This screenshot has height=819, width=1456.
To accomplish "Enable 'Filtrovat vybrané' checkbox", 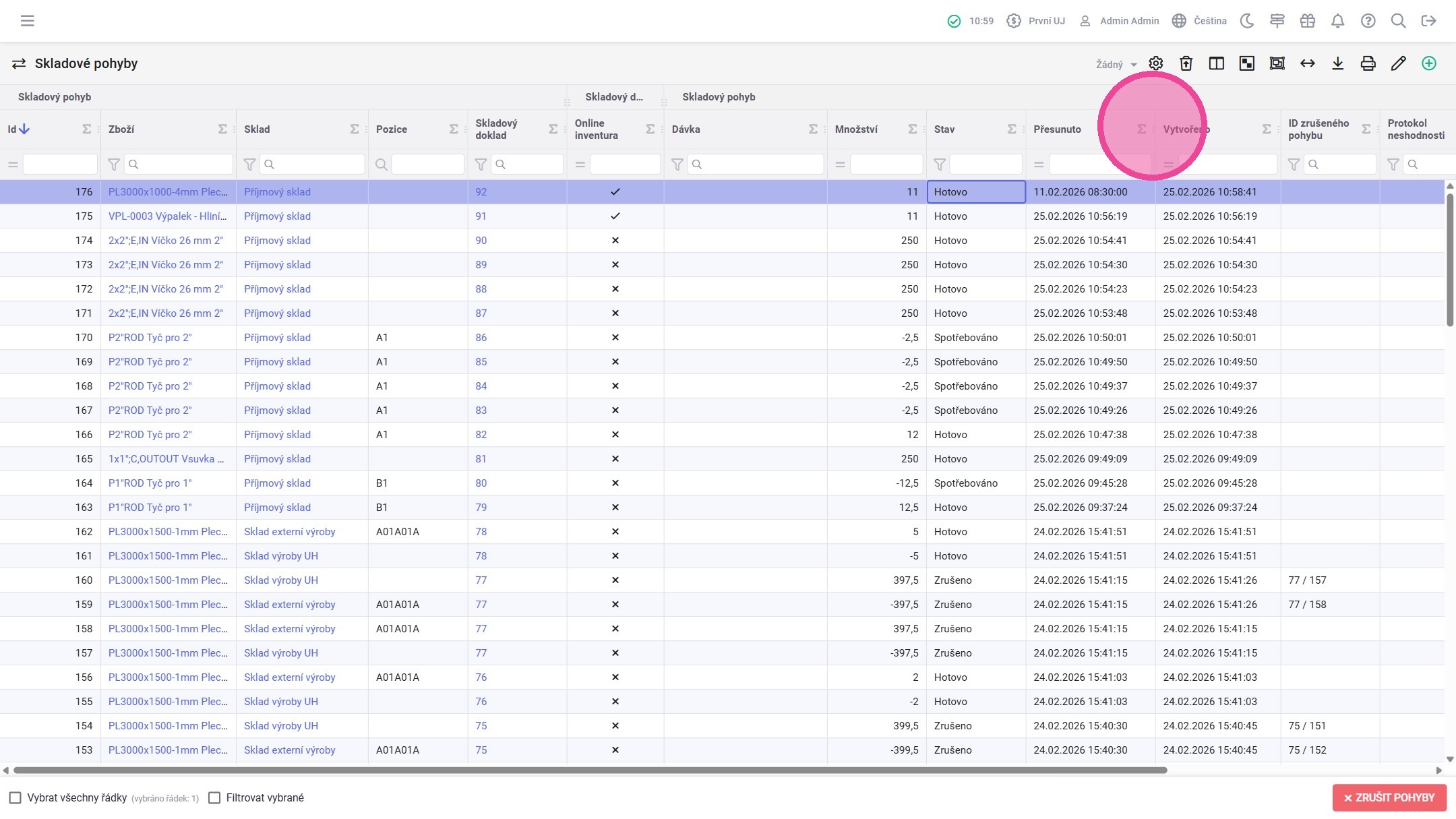I will (214, 798).
